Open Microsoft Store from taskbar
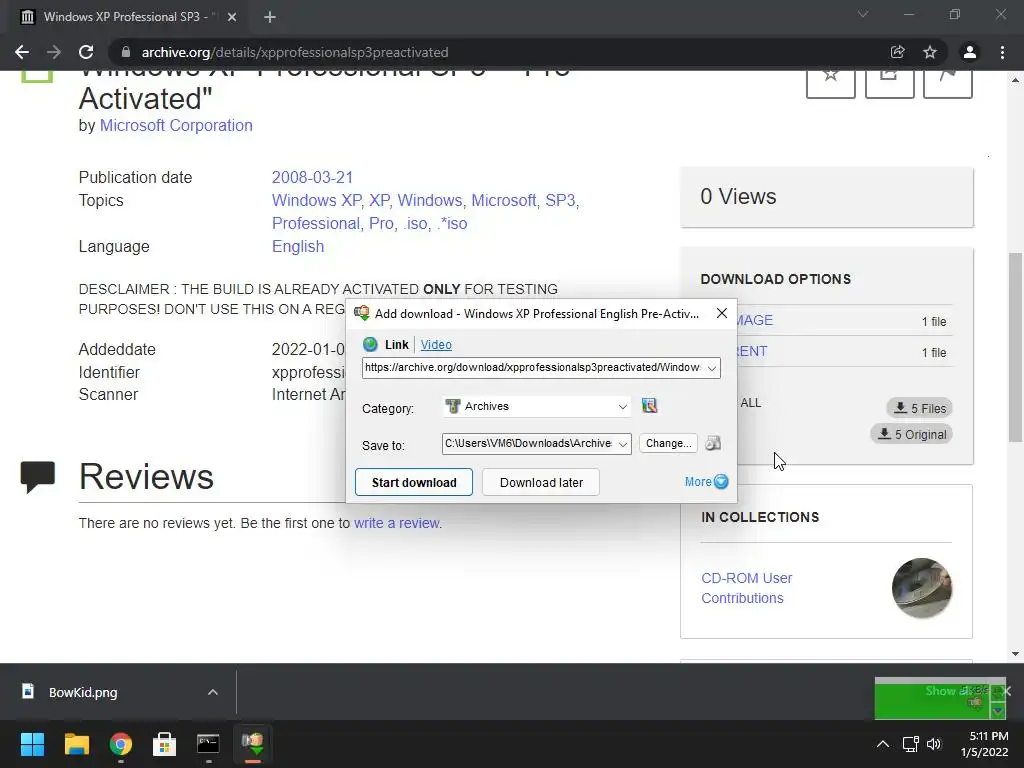Image resolution: width=1024 pixels, height=768 pixels. (x=165, y=744)
